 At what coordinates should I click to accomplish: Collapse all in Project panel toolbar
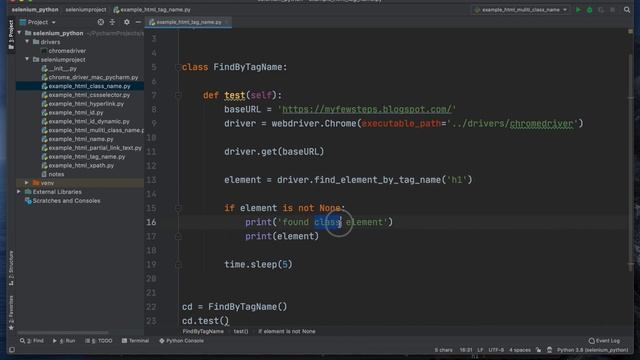[112, 22]
